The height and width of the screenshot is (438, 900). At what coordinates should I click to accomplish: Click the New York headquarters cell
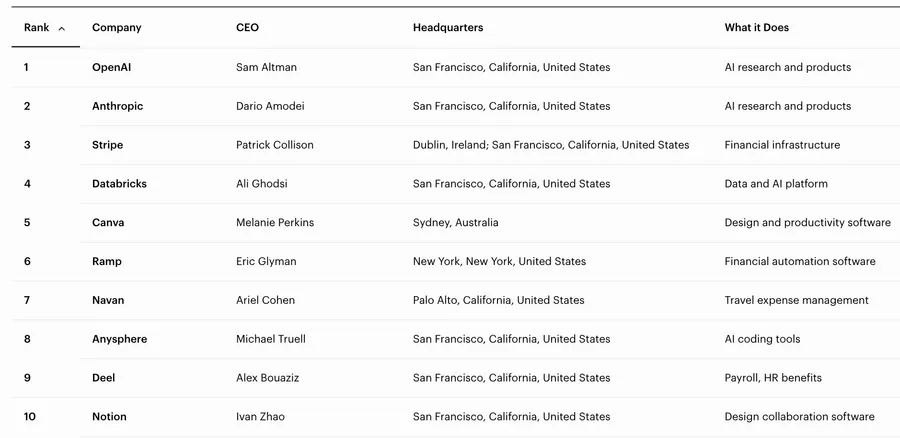click(499, 262)
